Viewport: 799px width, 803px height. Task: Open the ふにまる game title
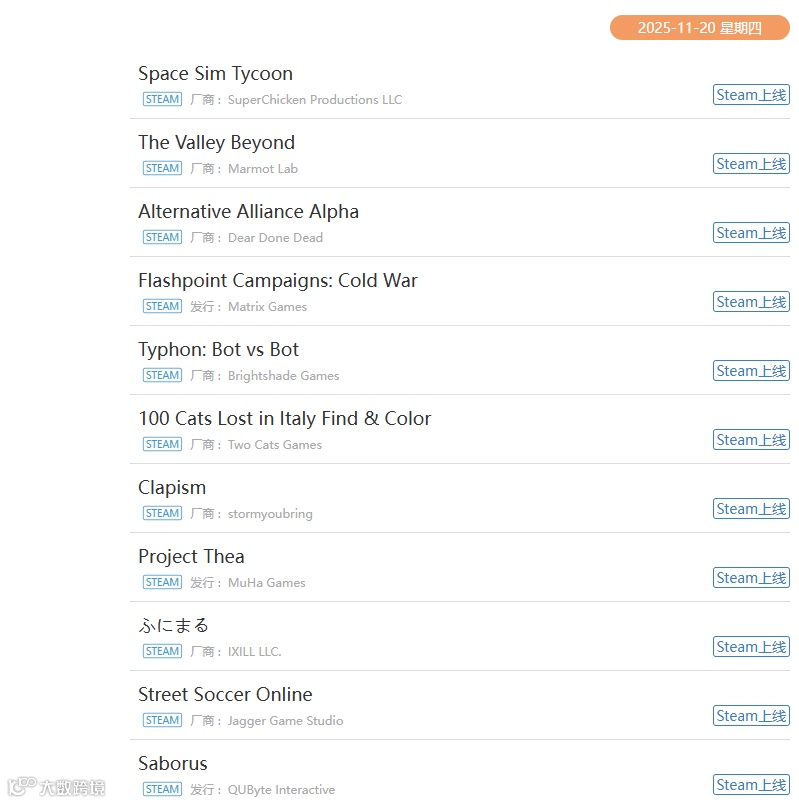click(x=174, y=625)
